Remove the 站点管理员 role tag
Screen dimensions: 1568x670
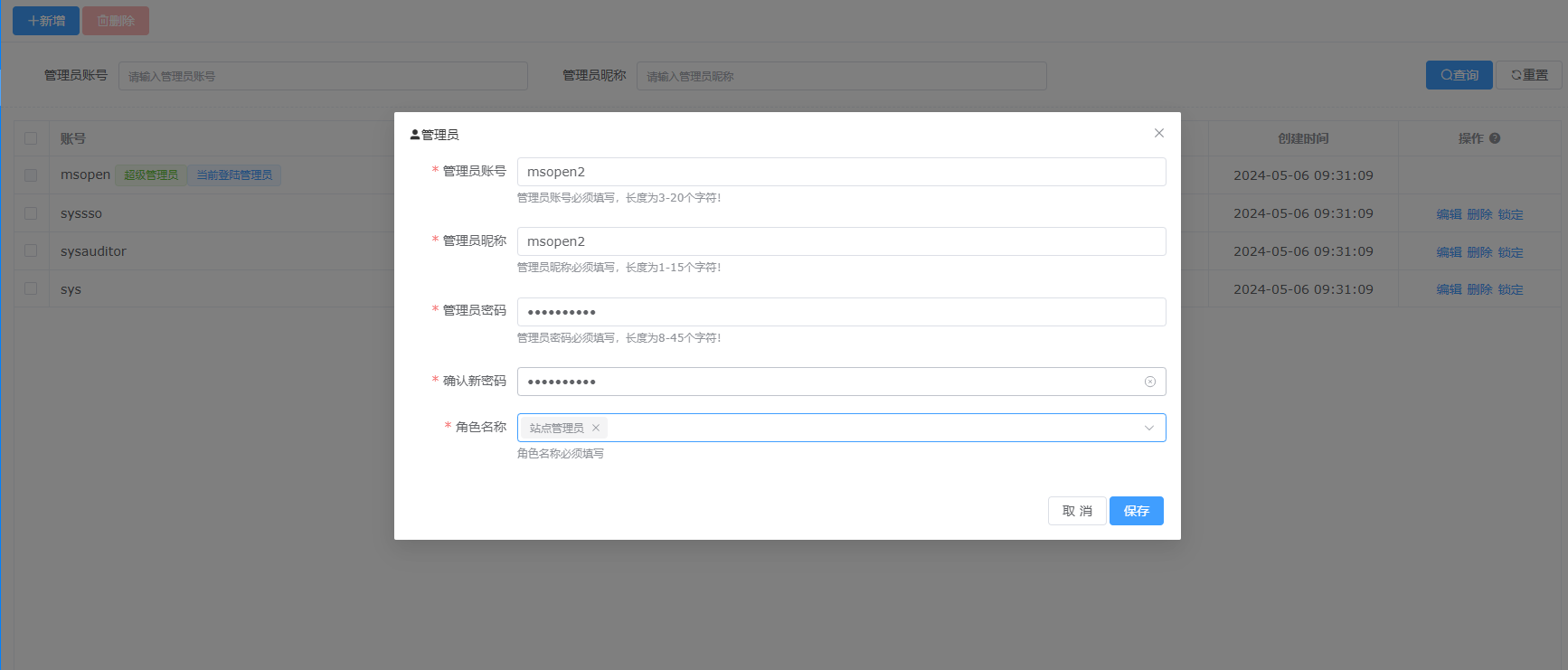click(x=596, y=428)
